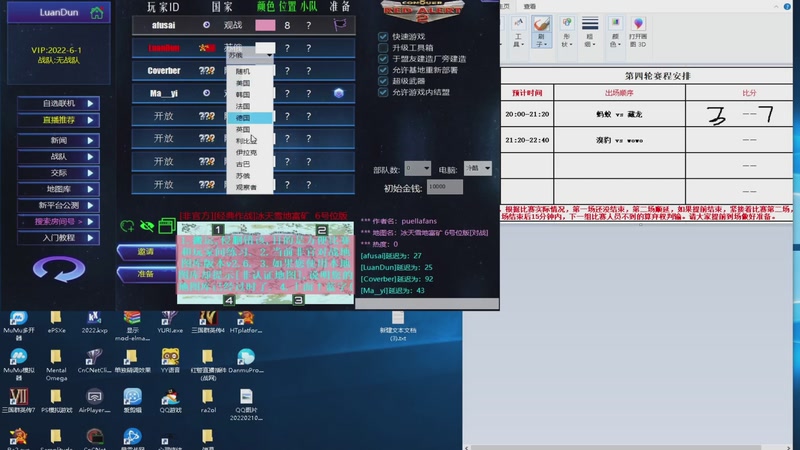Select 美国 in the country list

(x=249, y=83)
